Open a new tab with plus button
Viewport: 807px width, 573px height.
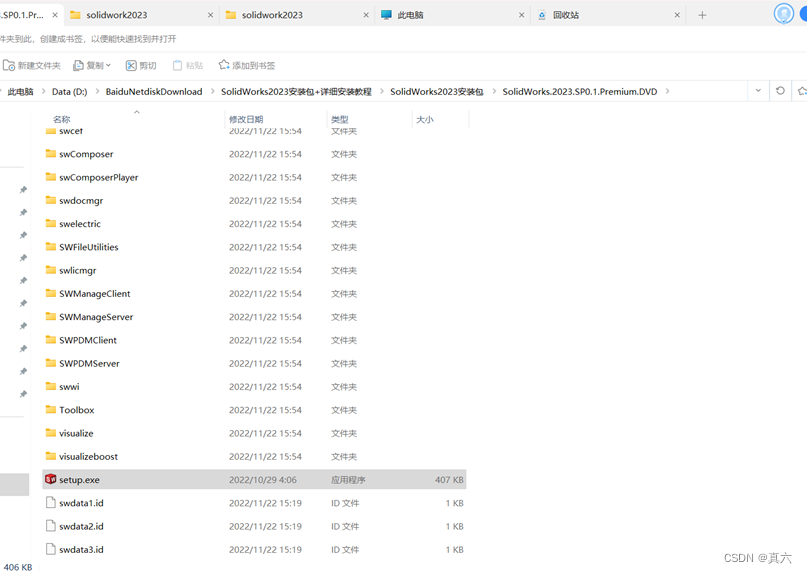click(702, 15)
